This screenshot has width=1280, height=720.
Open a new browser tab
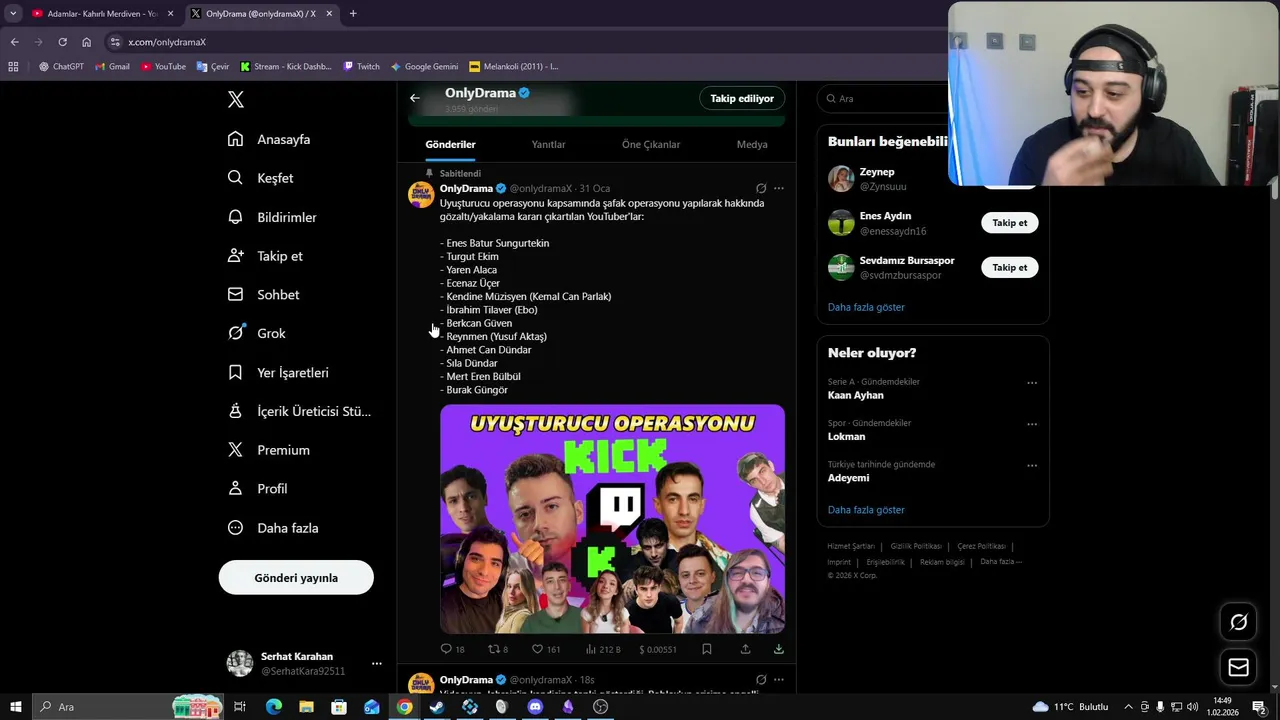pyautogui.click(x=353, y=14)
